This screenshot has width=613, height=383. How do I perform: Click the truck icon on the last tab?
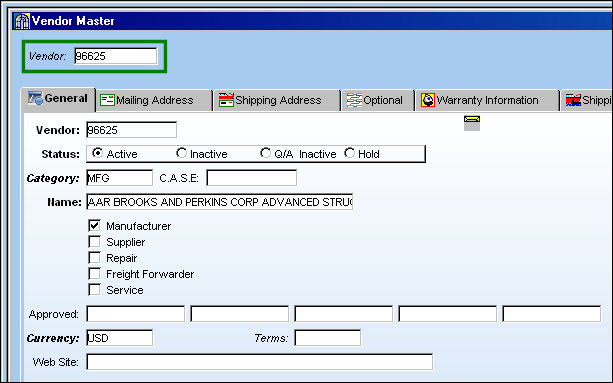tap(573, 100)
